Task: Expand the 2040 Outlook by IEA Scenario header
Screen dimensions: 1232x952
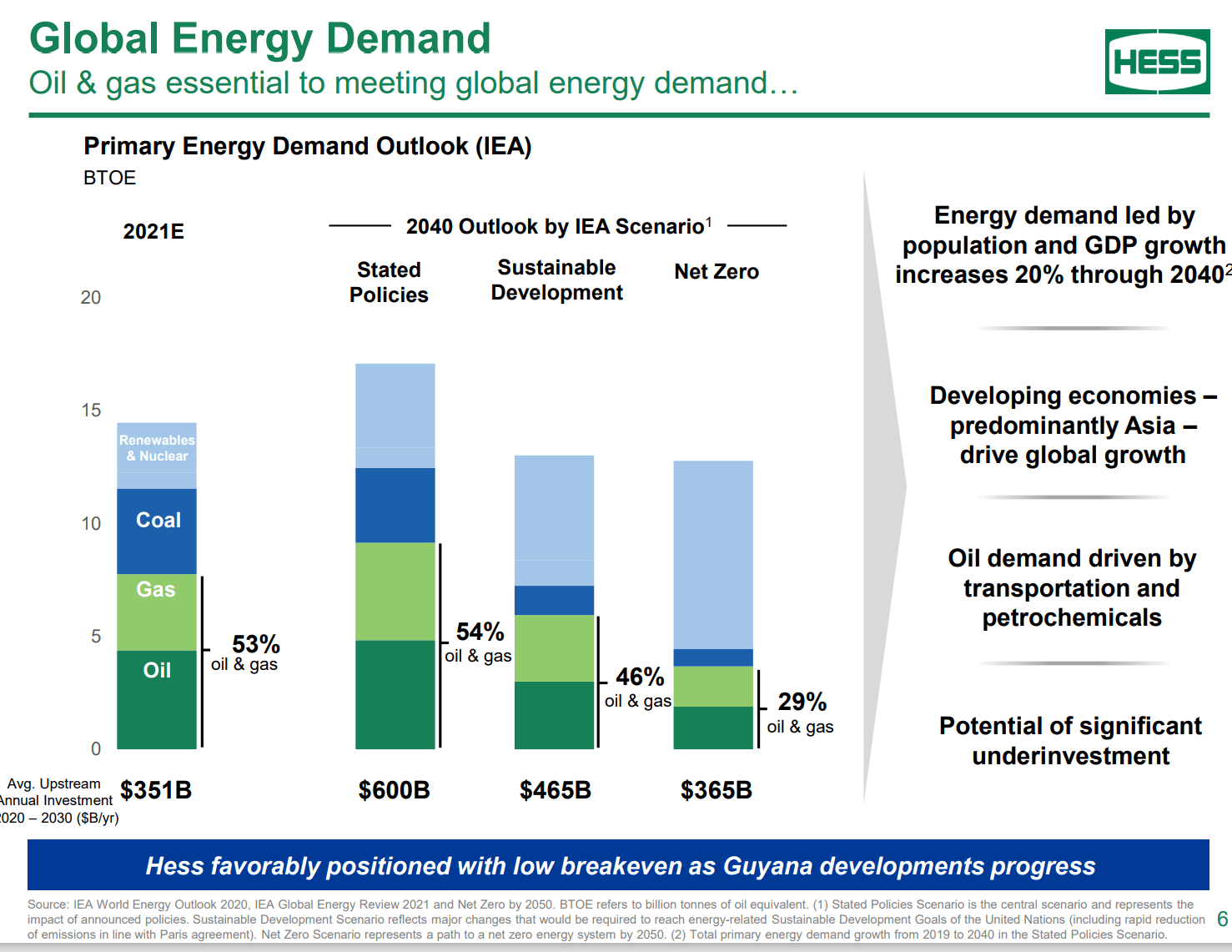Action: coord(556,224)
